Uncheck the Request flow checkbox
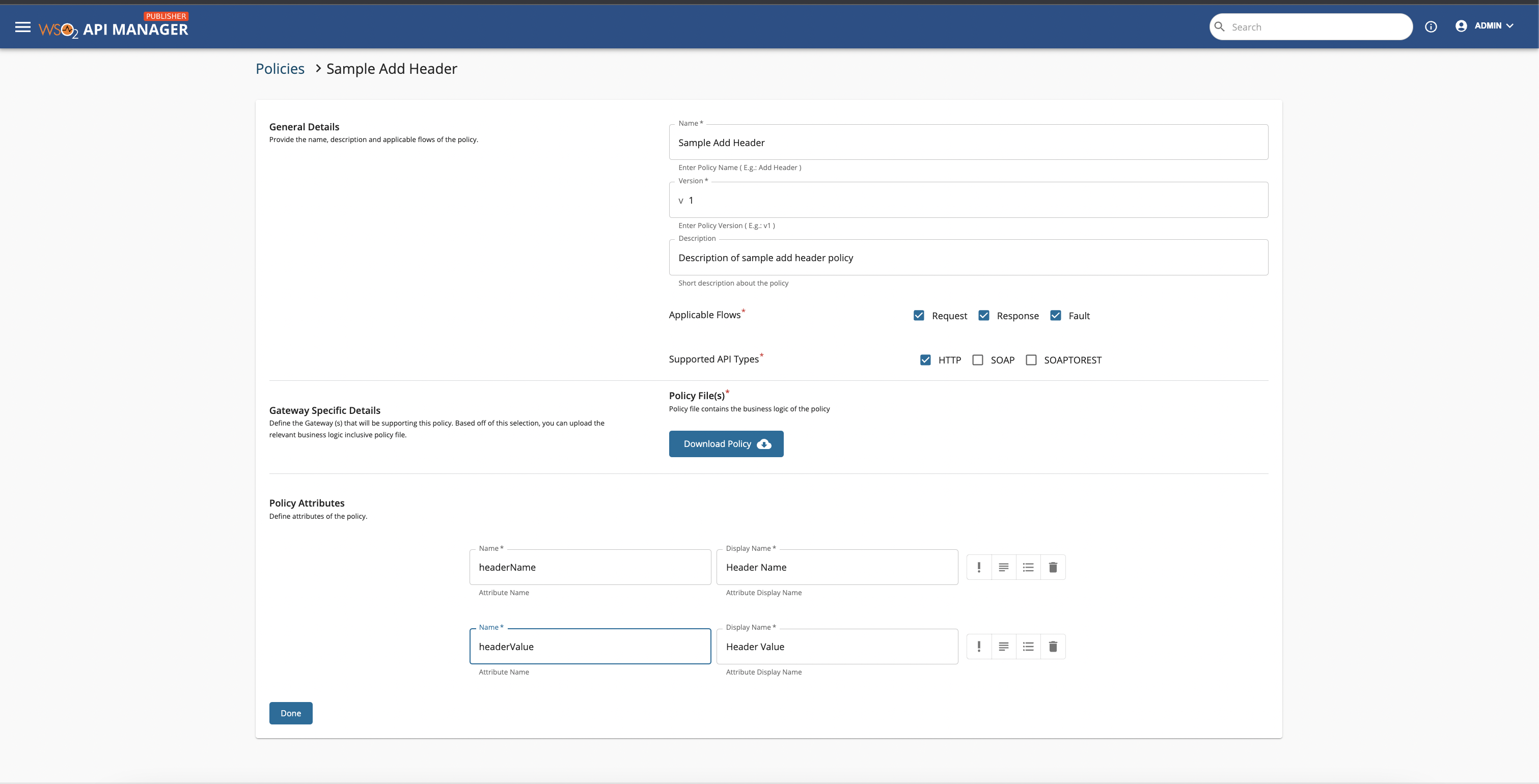 click(919, 315)
